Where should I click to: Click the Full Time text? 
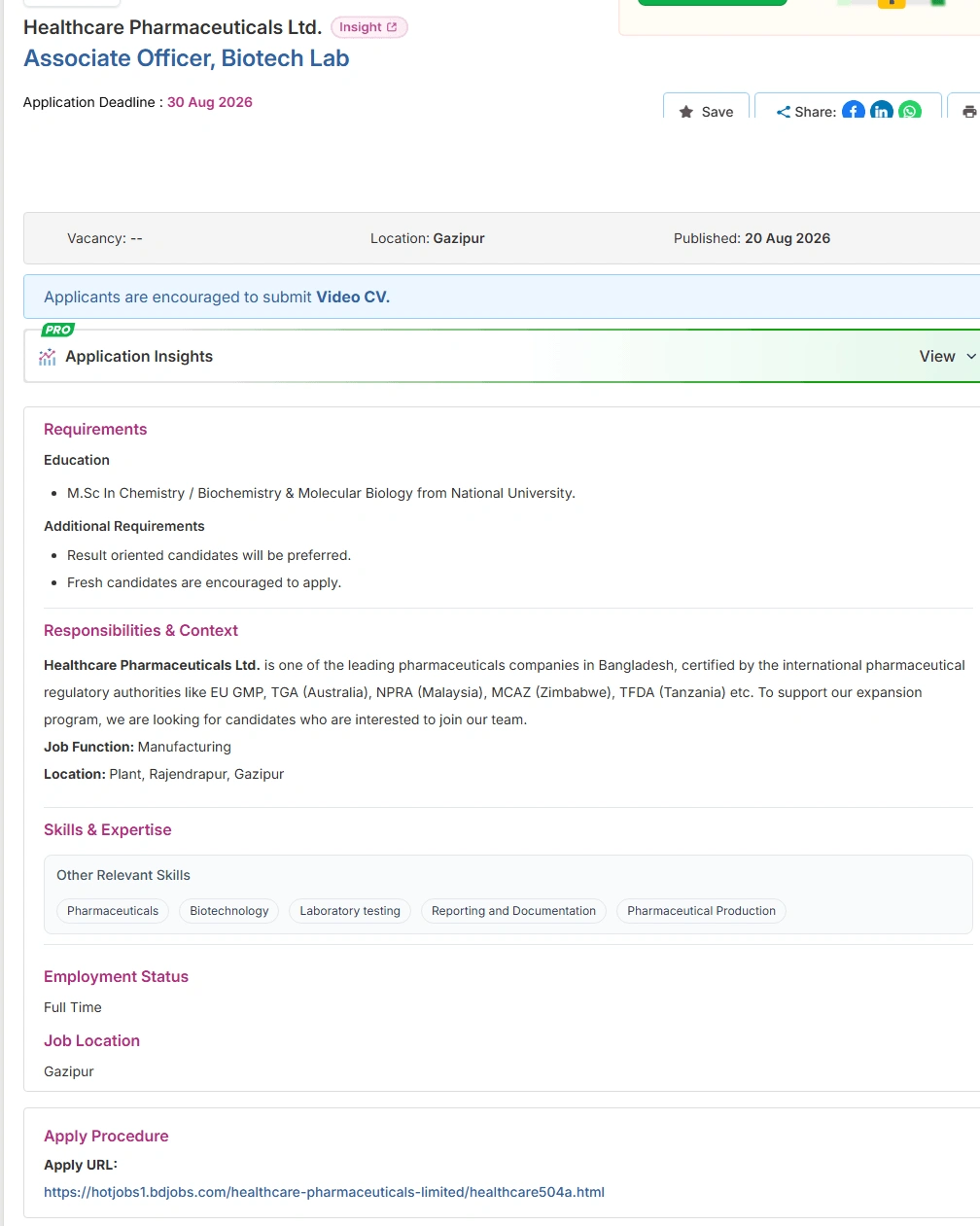(x=73, y=1007)
